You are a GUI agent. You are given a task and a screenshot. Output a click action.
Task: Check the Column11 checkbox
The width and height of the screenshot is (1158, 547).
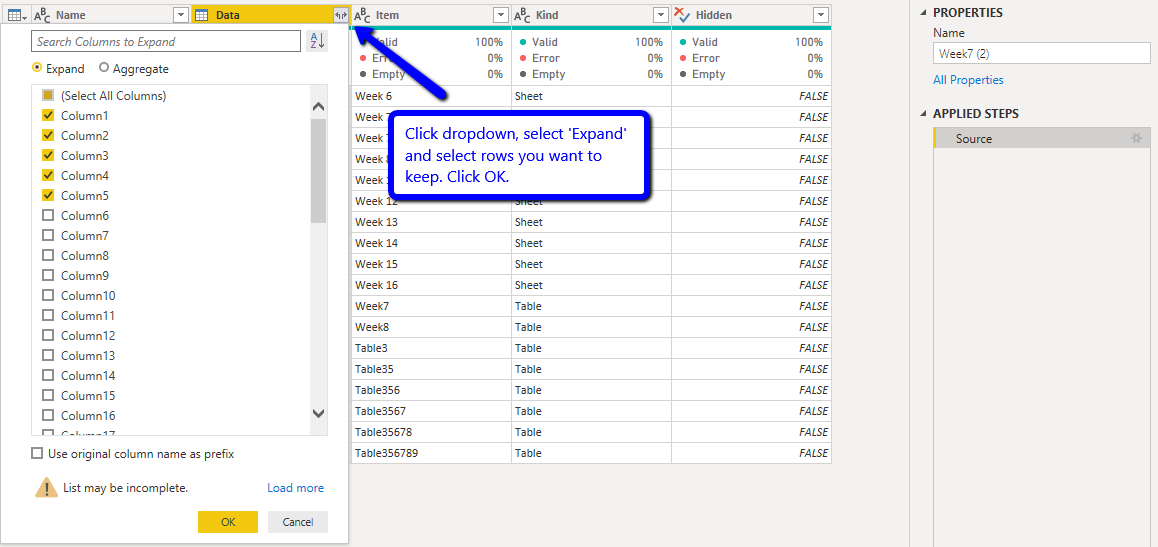48,314
